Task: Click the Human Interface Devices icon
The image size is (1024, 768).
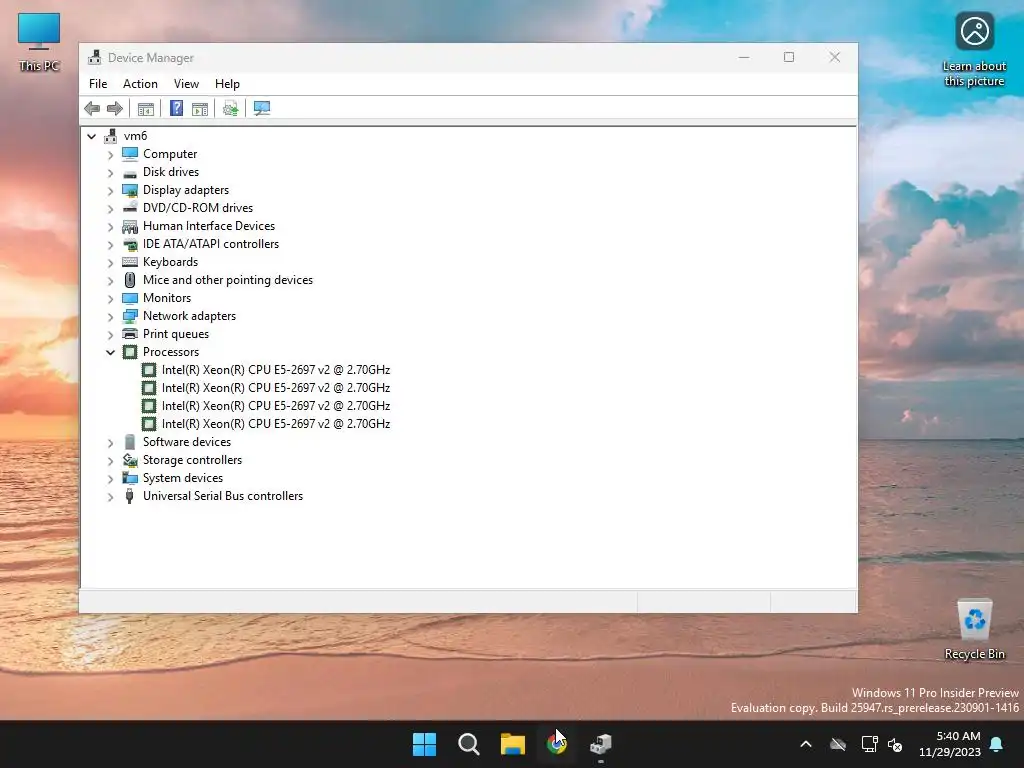Action: 130,226
